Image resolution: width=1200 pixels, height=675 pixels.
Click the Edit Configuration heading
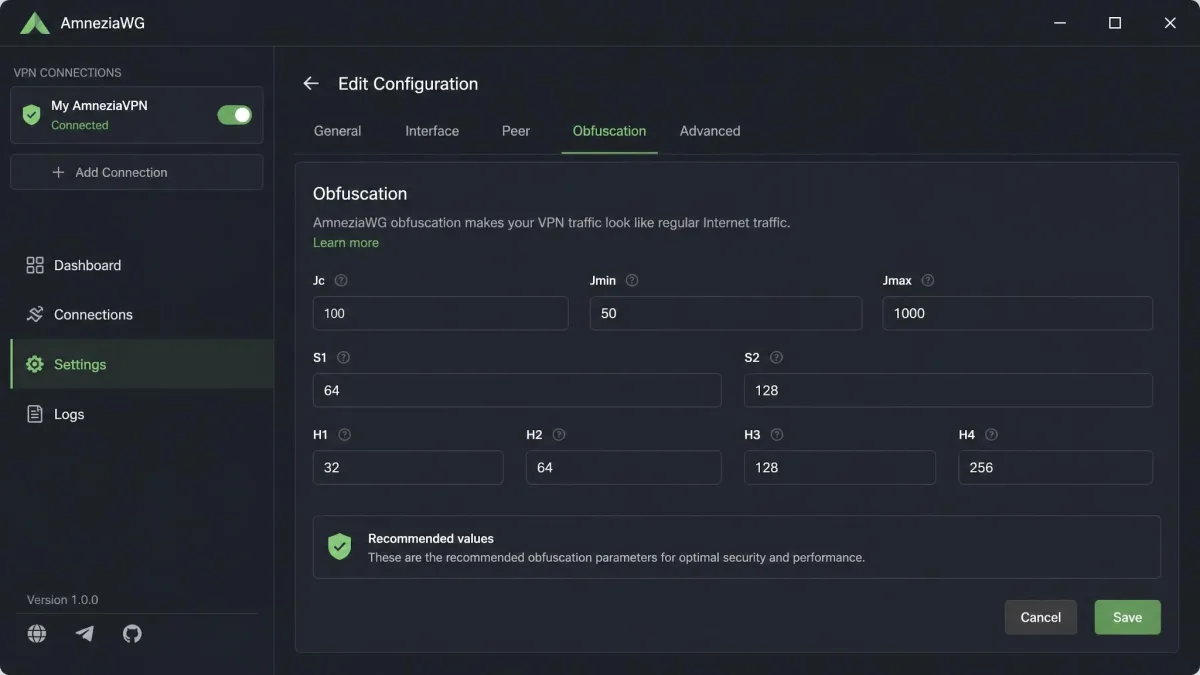(408, 84)
